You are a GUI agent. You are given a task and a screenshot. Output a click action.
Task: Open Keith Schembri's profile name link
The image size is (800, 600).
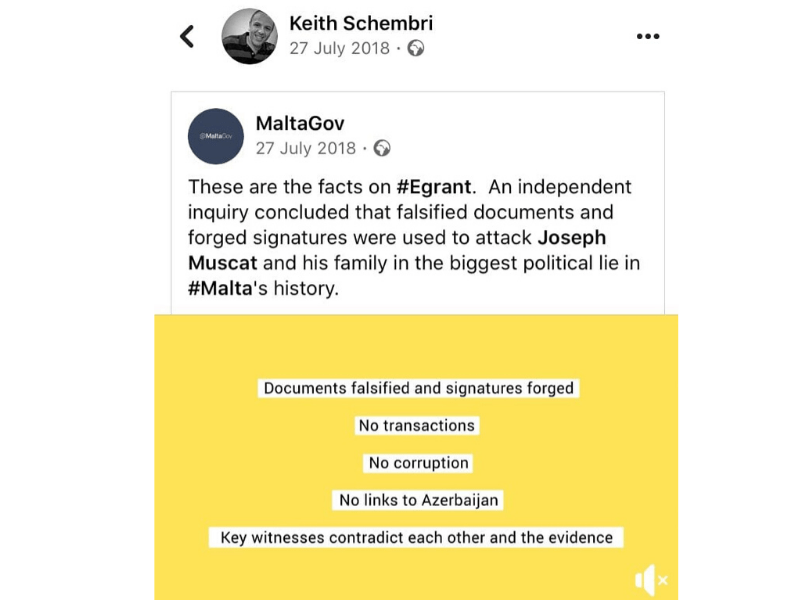point(361,23)
